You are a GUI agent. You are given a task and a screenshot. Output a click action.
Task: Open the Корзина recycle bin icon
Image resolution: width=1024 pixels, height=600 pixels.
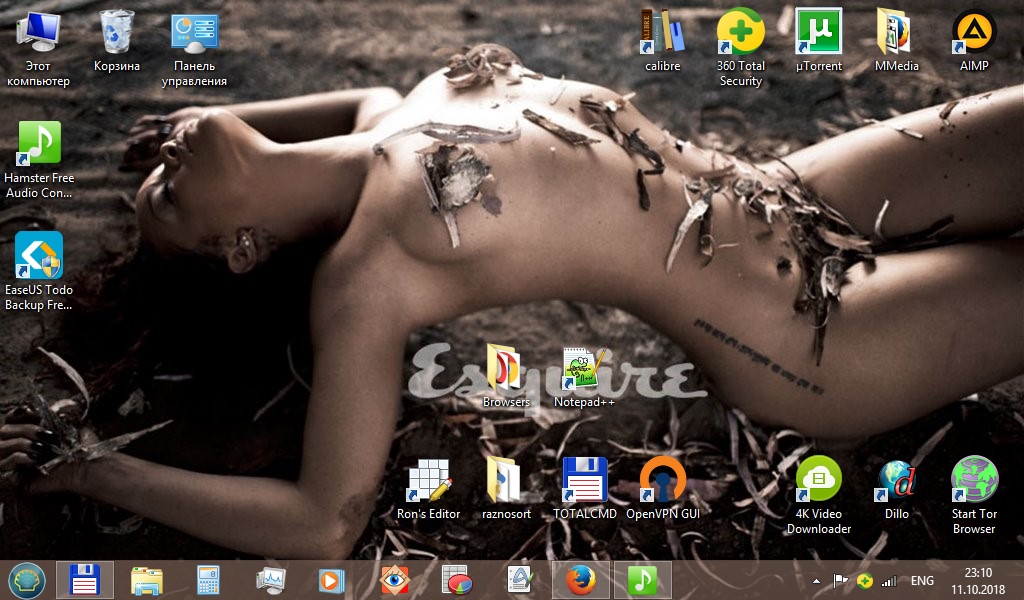point(116,40)
